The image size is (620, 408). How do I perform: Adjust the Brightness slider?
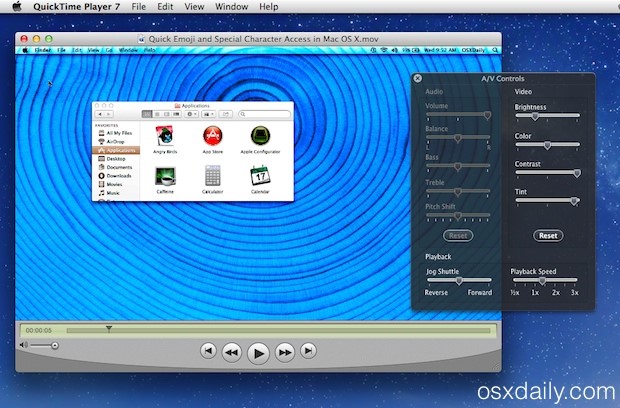pos(548,116)
